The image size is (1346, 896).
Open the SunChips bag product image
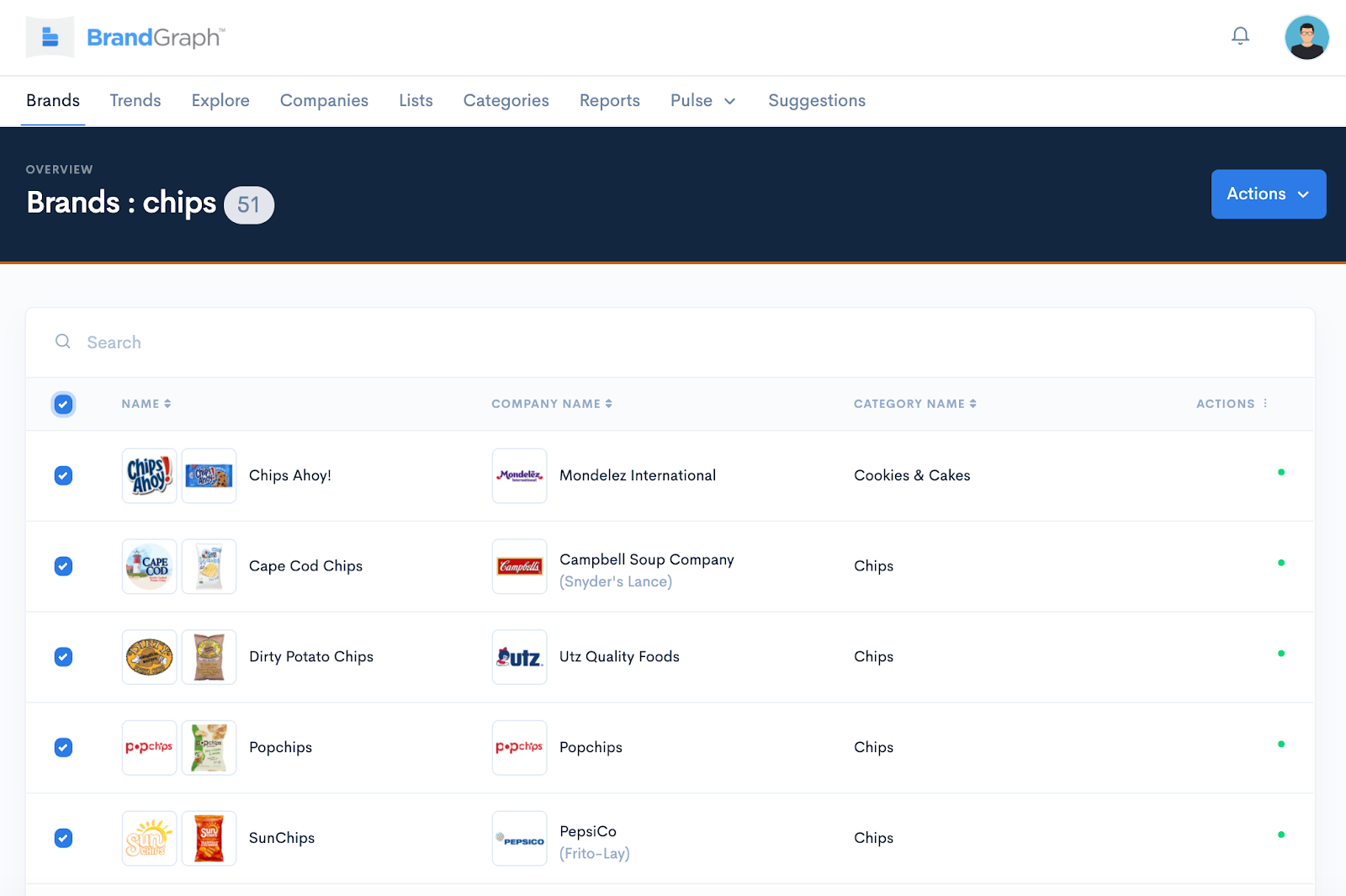pos(209,838)
